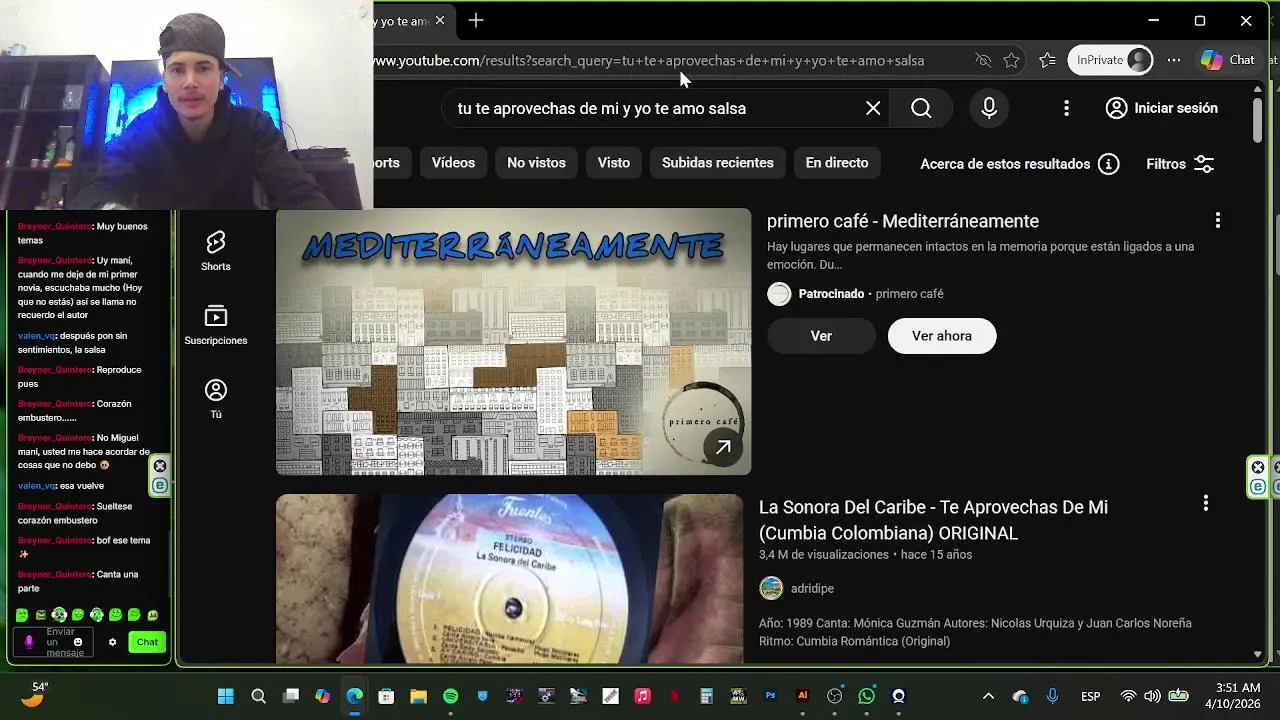Image resolution: width=1280 pixels, height=720 pixels.
Task: Click the emoji picker in chat input
Action: pos(78,642)
